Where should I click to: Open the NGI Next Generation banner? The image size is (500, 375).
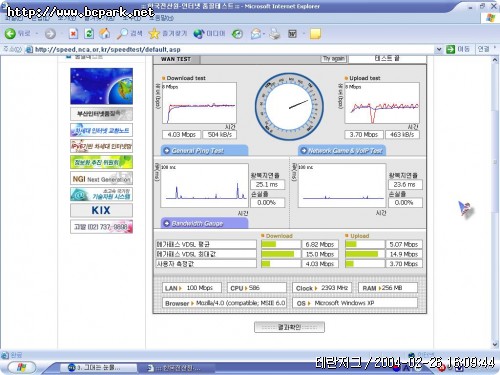click(x=101, y=179)
